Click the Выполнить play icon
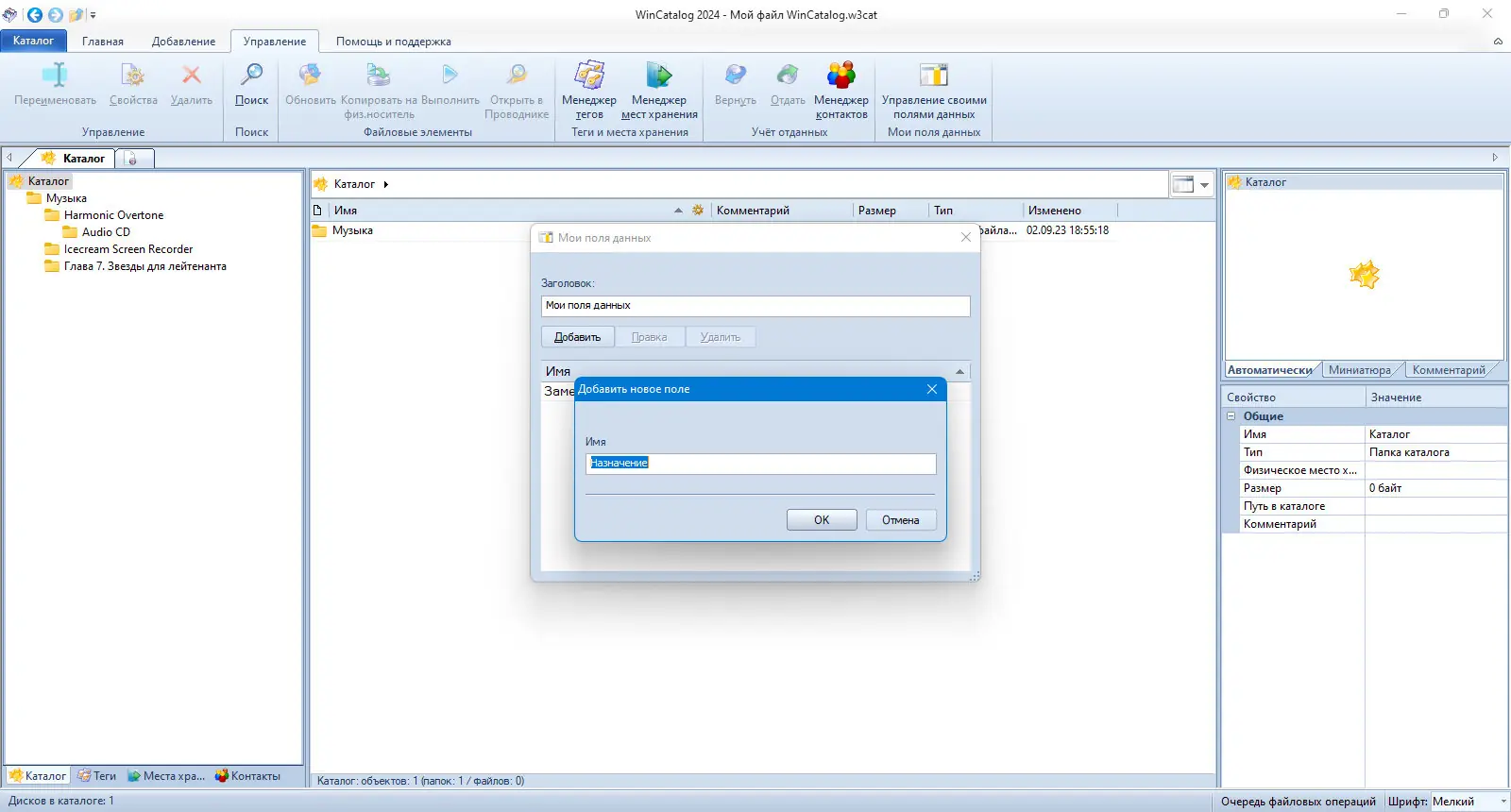Viewport: 1511px width, 812px height. (x=450, y=75)
